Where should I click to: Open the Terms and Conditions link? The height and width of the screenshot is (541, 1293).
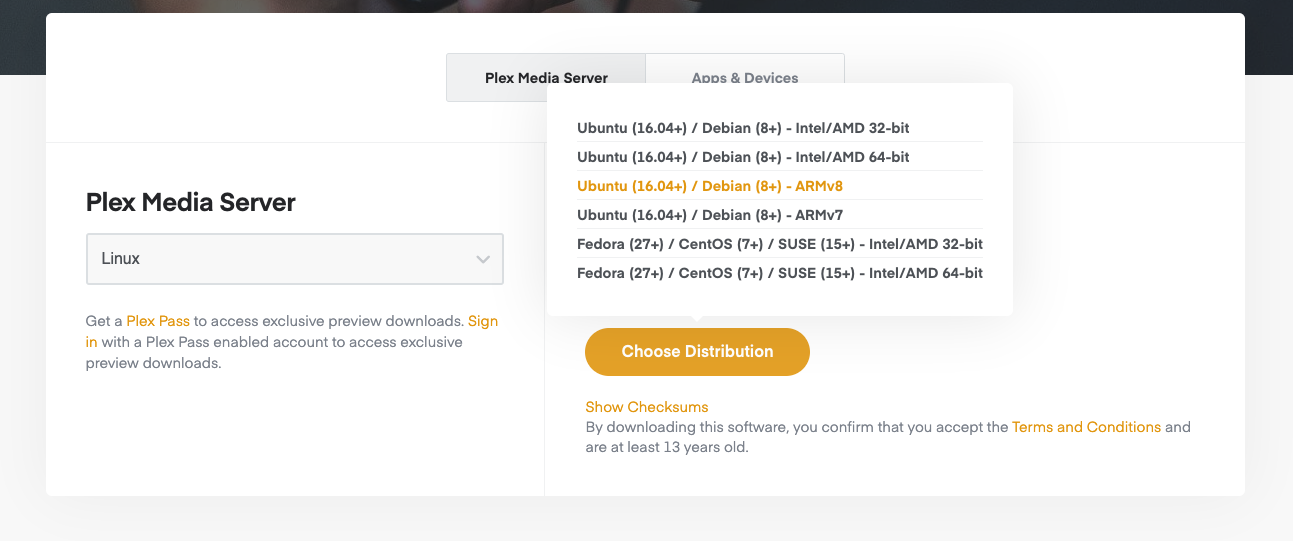click(1086, 427)
